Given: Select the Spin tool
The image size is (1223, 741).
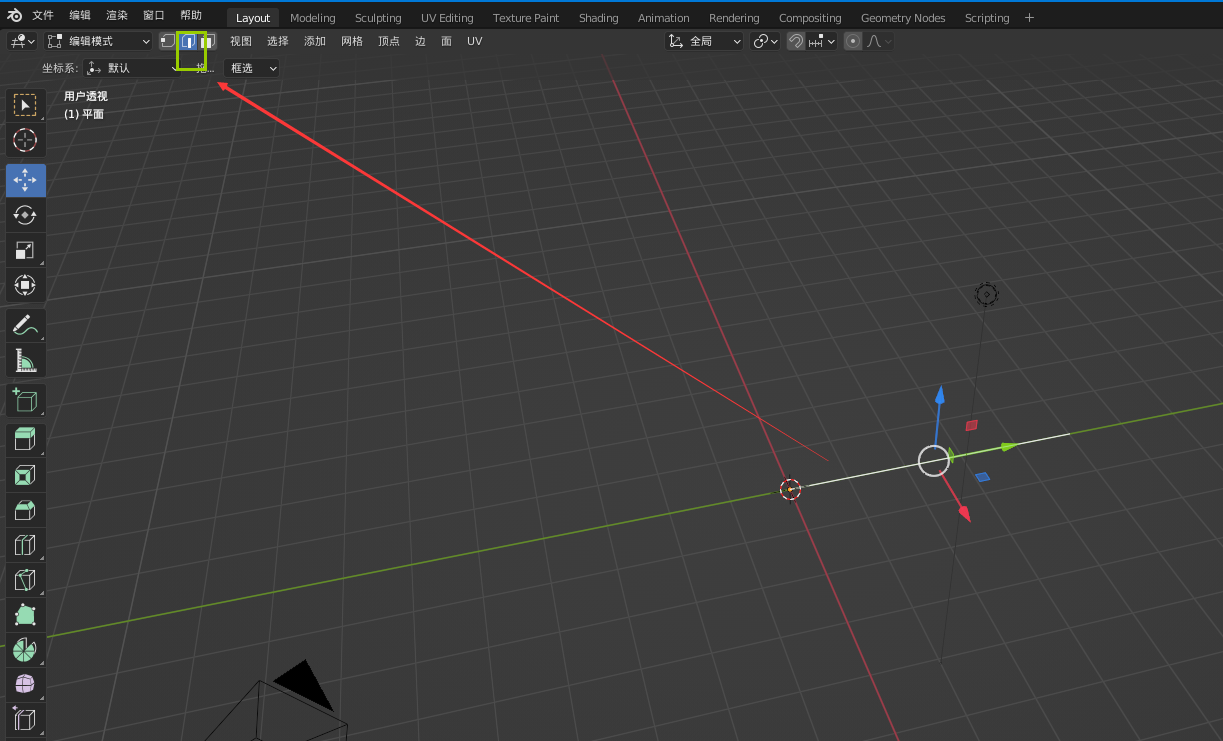Looking at the screenshot, I should (x=25, y=650).
